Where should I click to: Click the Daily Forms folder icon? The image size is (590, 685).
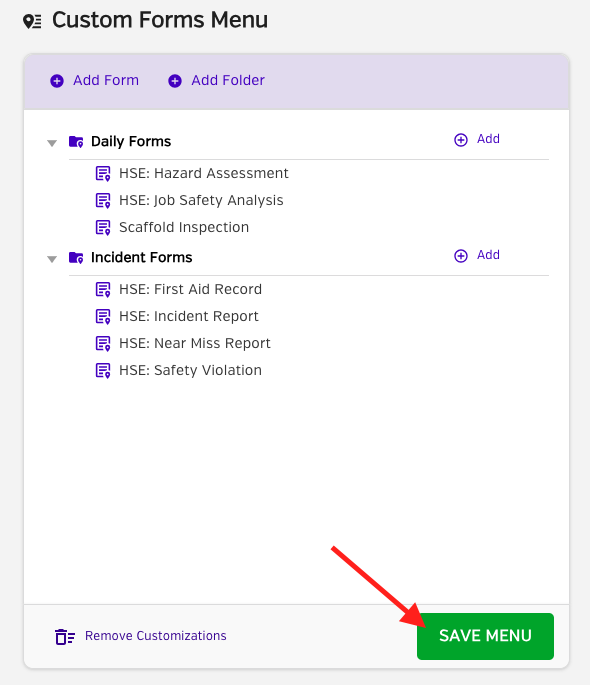tap(76, 142)
